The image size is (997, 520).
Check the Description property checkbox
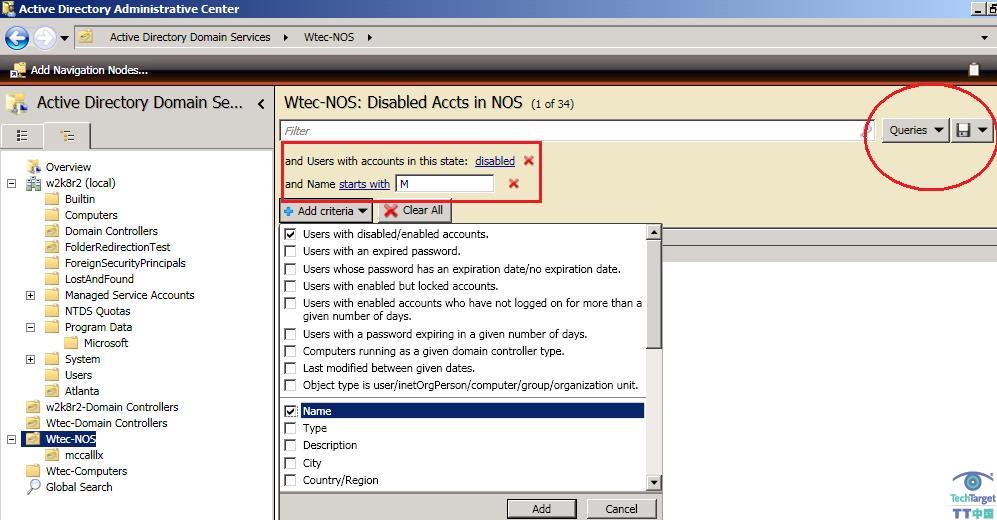coord(291,446)
